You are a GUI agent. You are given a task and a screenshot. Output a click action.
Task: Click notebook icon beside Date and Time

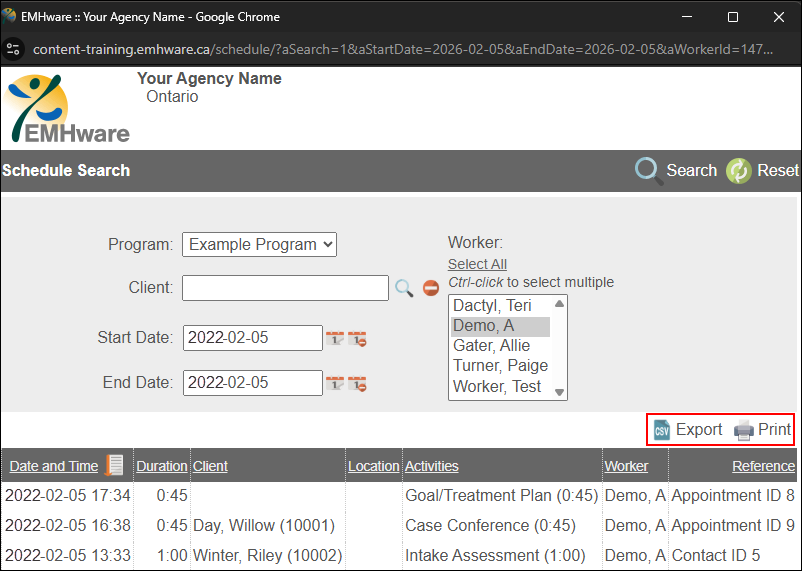pyautogui.click(x=115, y=465)
